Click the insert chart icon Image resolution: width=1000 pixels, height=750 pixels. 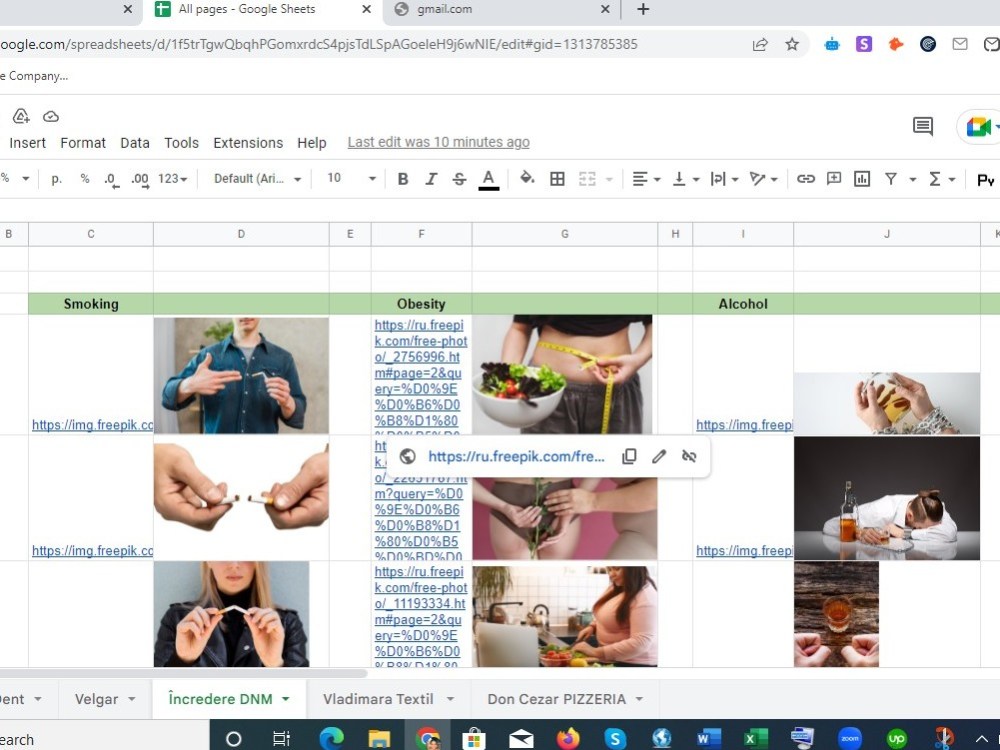pos(862,179)
